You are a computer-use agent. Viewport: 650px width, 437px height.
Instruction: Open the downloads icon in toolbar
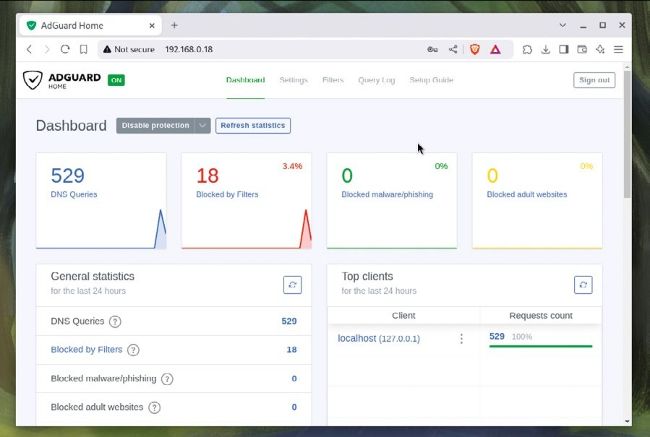tap(546, 49)
